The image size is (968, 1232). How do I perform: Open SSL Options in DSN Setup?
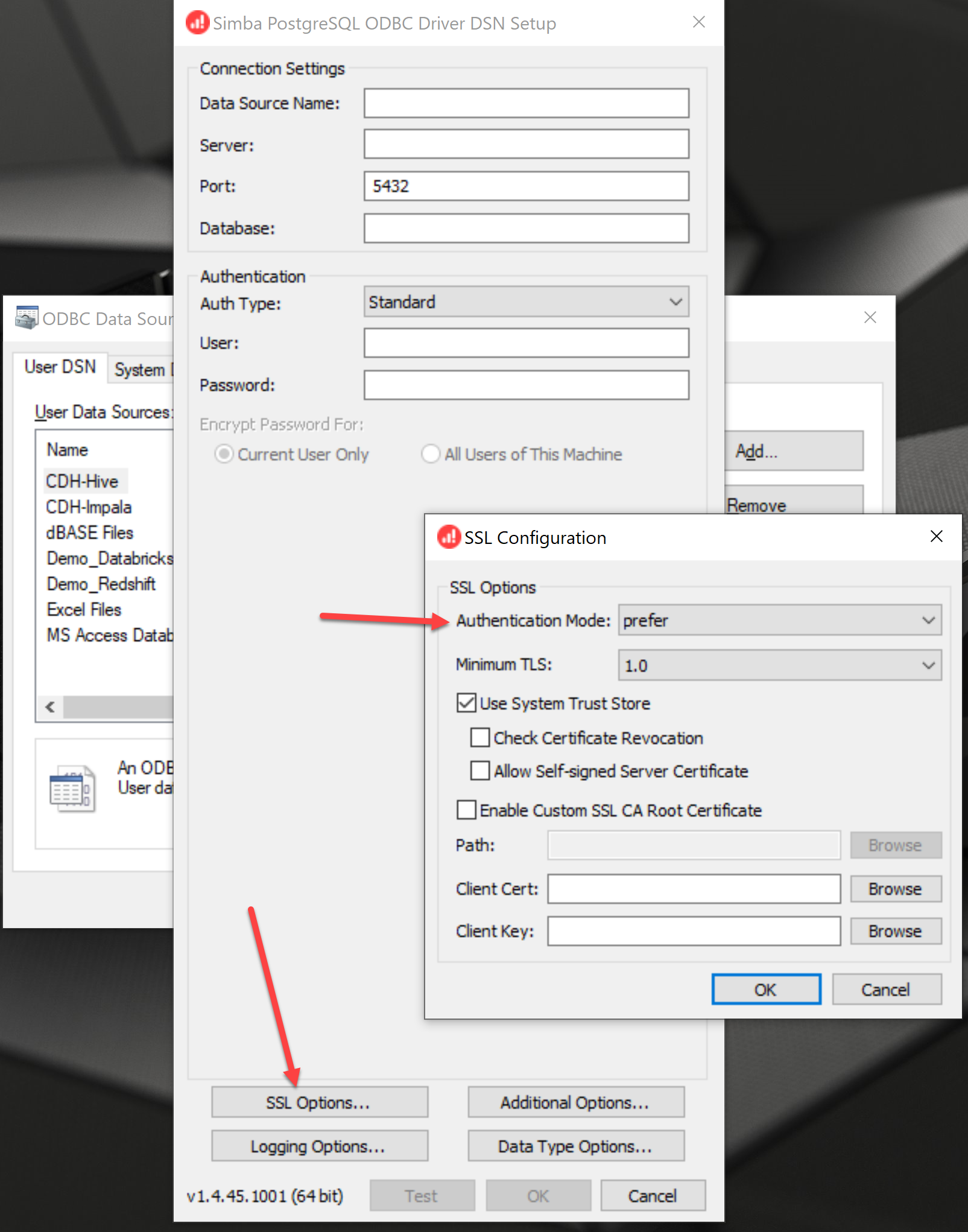click(x=320, y=1102)
